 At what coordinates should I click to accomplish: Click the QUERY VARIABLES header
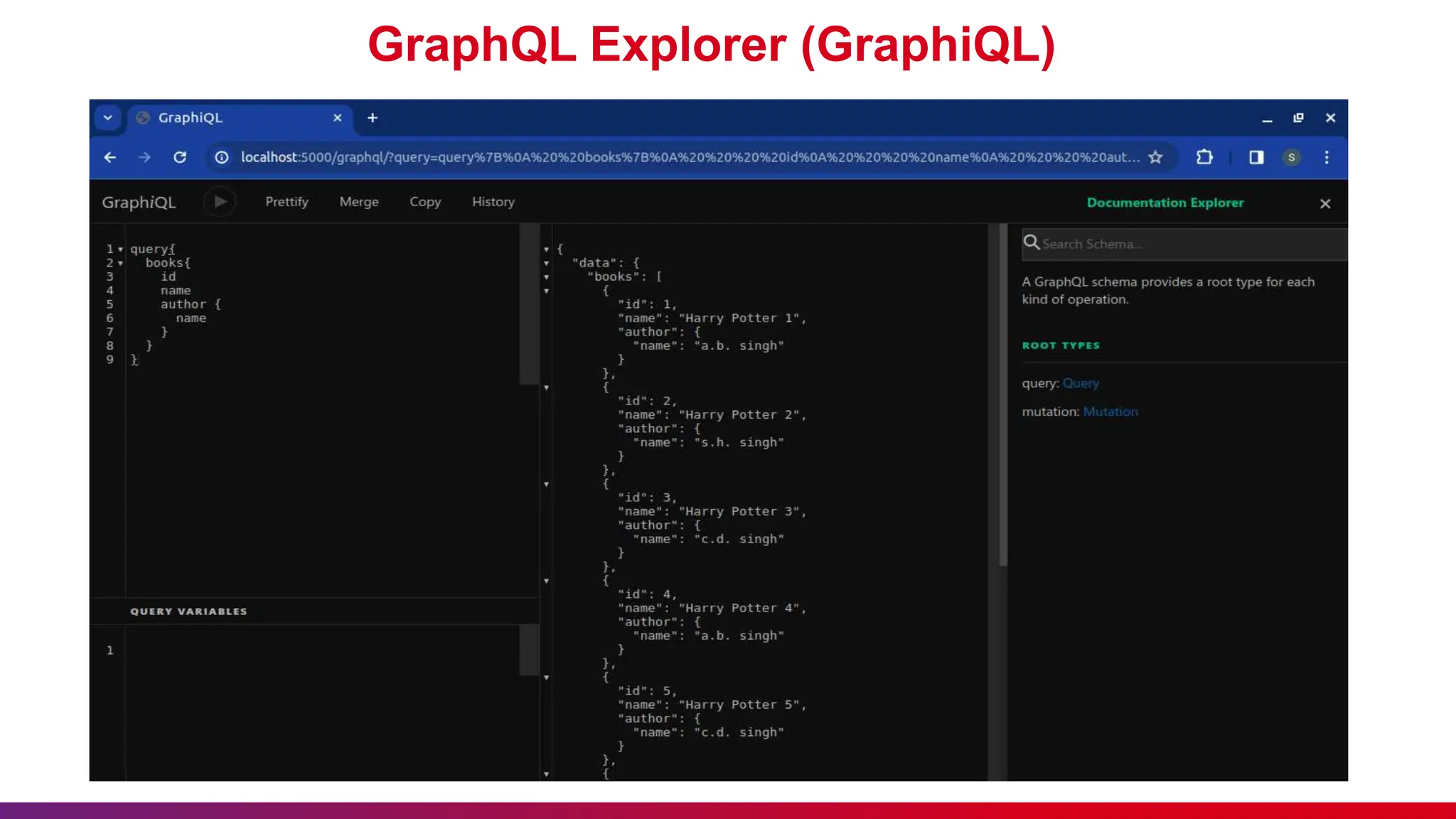[x=188, y=611]
